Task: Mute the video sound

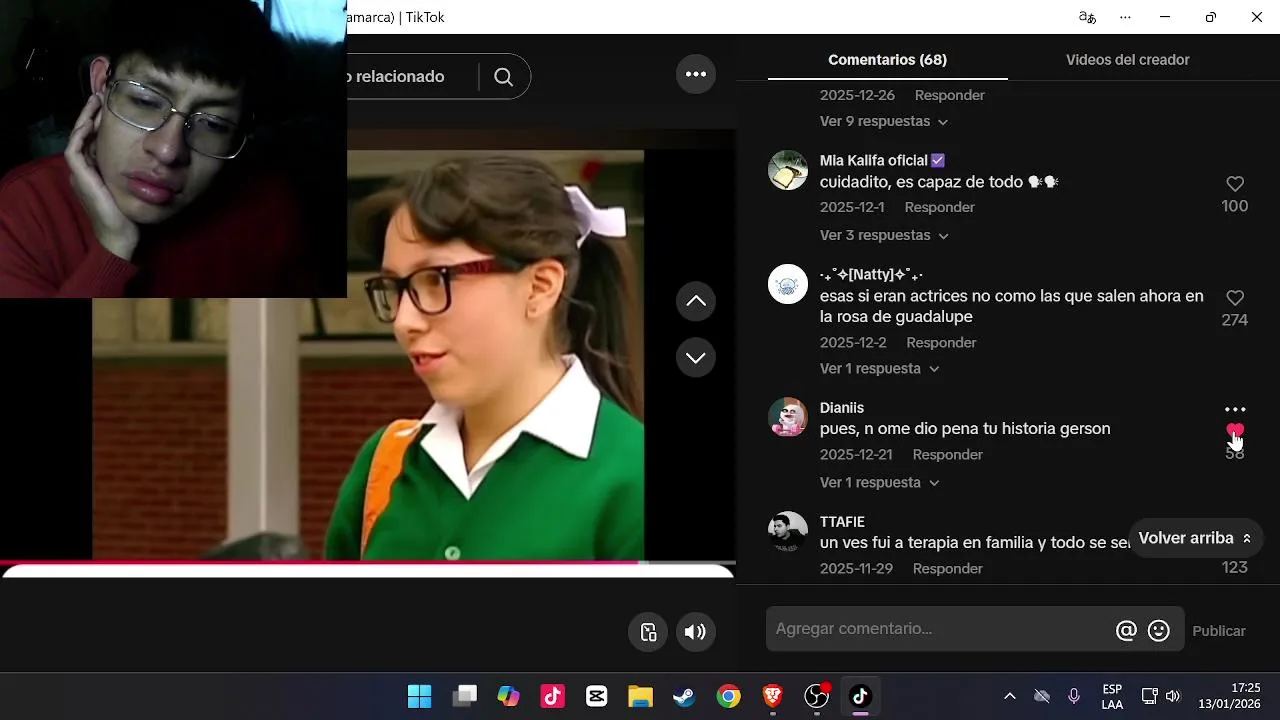Action: (x=696, y=632)
